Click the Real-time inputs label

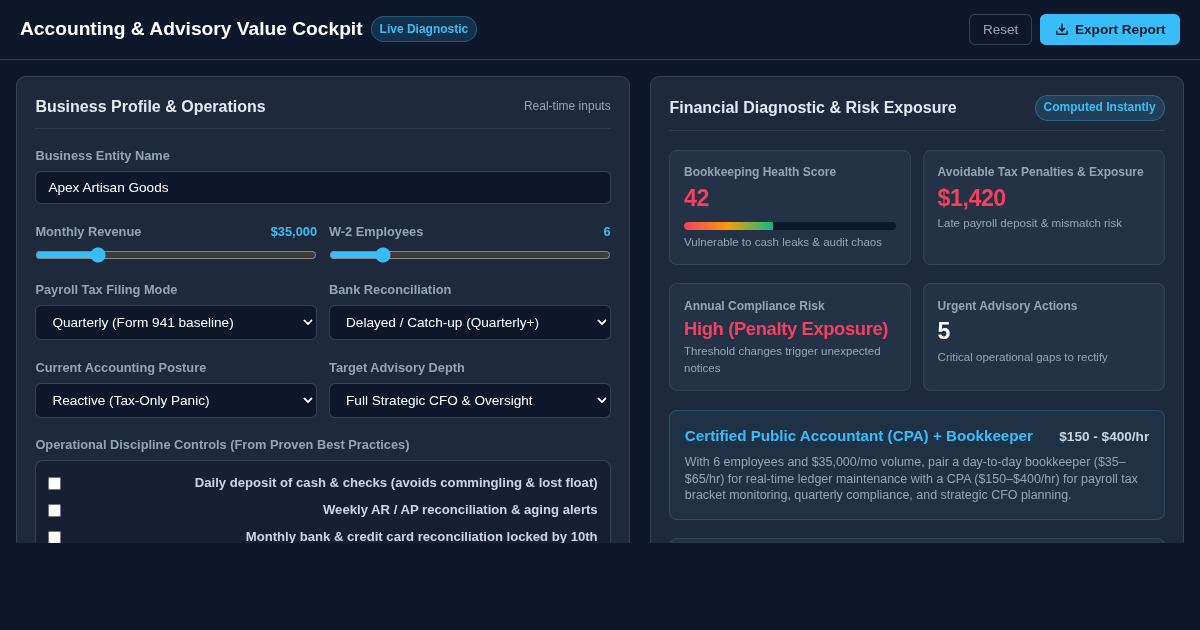(567, 106)
